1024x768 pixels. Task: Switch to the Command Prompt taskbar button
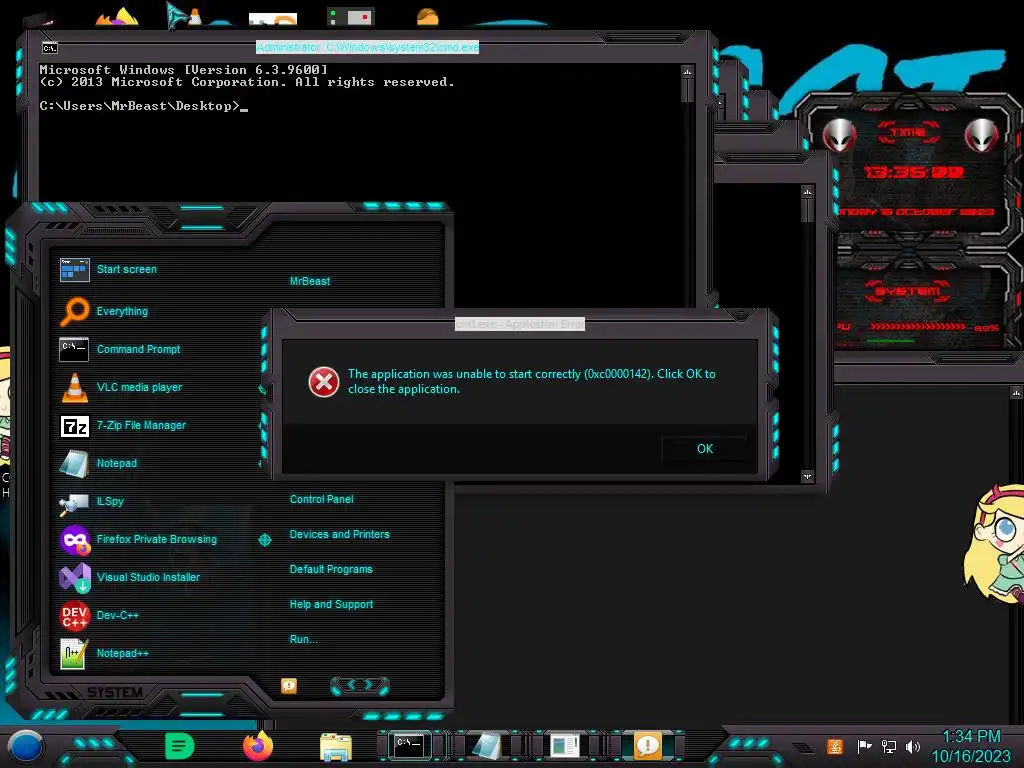coord(409,746)
